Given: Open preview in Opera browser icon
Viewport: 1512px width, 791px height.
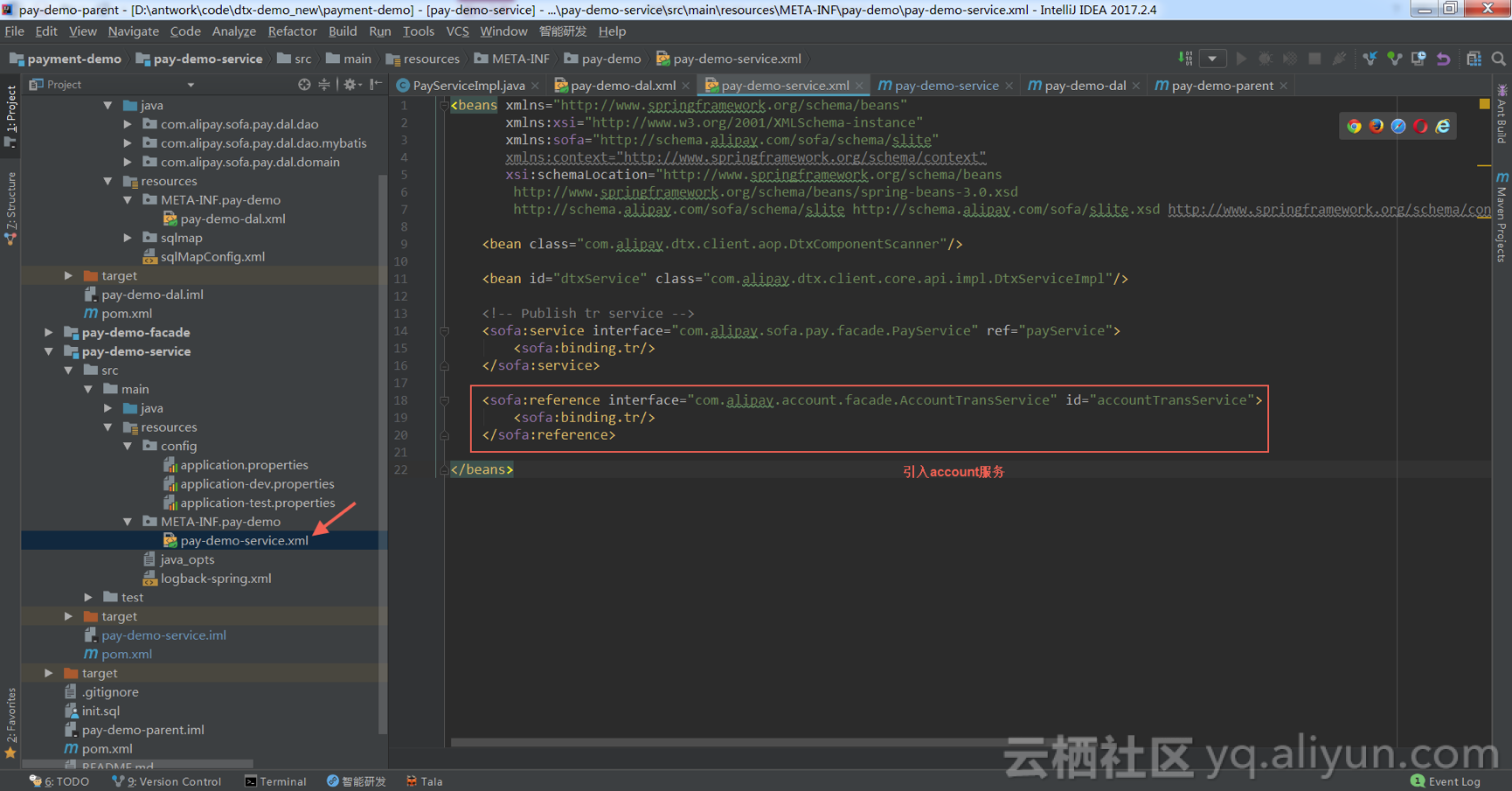Looking at the screenshot, I should tap(1420, 126).
